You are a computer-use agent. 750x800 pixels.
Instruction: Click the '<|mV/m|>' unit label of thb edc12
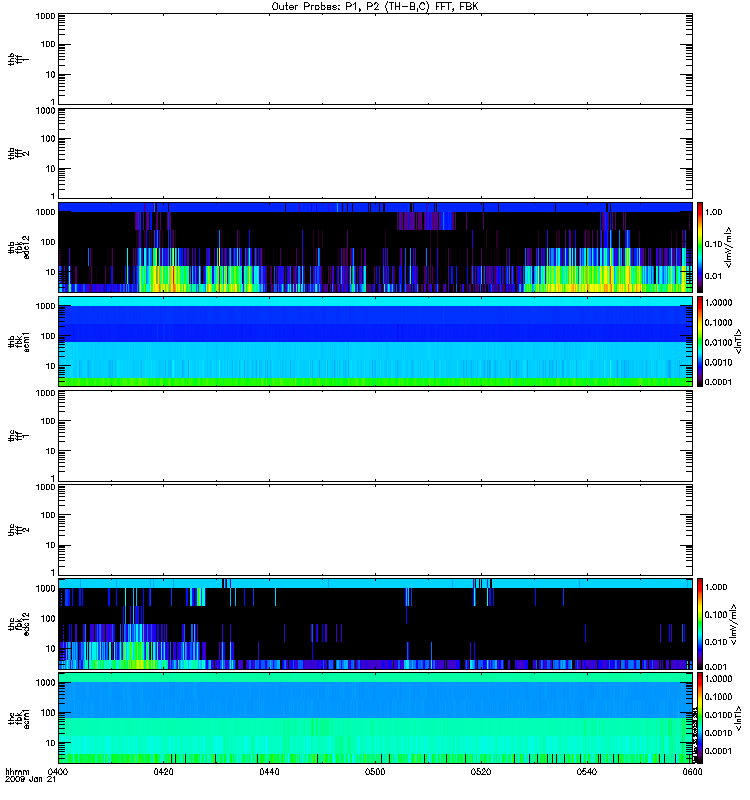tap(729, 247)
